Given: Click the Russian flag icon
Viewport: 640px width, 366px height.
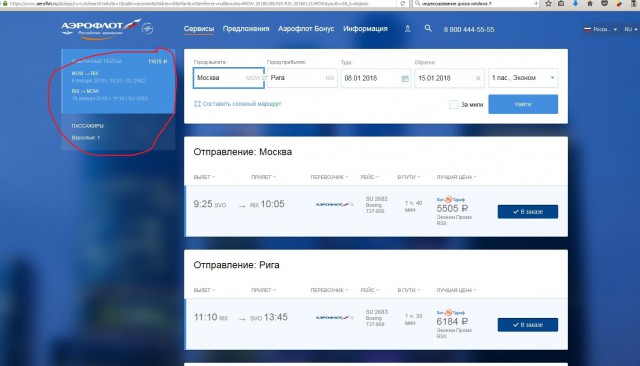Looking at the screenshot, I should (587, 29).
